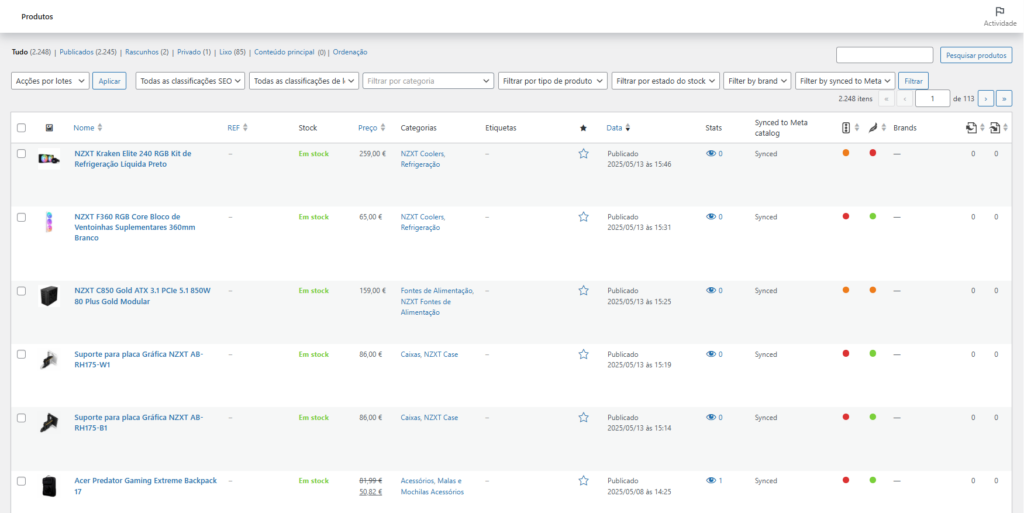
Task: Click the featured star column header
Action: click(583, 128)
